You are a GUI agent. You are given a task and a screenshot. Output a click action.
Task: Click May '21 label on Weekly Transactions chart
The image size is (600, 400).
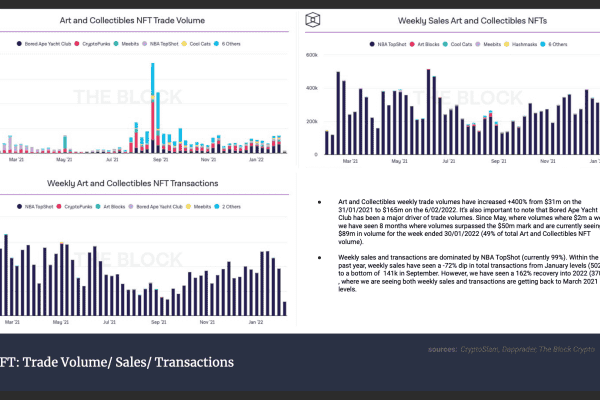60,322
